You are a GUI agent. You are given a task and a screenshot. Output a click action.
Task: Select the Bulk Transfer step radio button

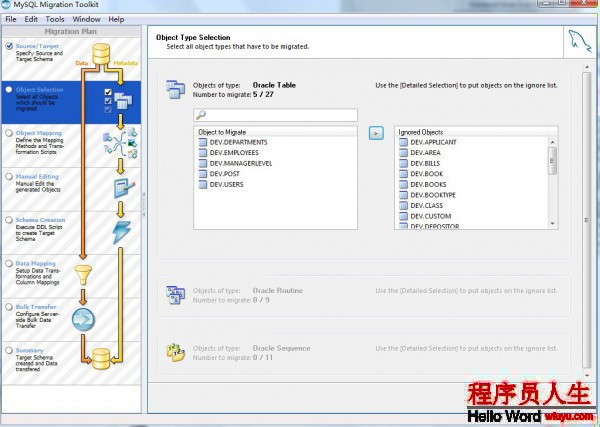9,307
